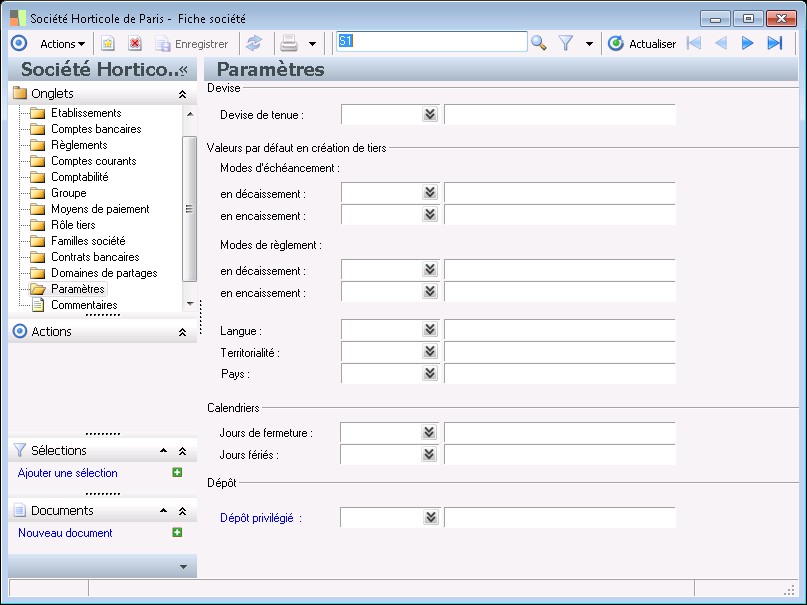Image resolution: width=807 pixels, height=605 pixels.
Task: Click Devise de tenue description field
Action: (560, 115)
